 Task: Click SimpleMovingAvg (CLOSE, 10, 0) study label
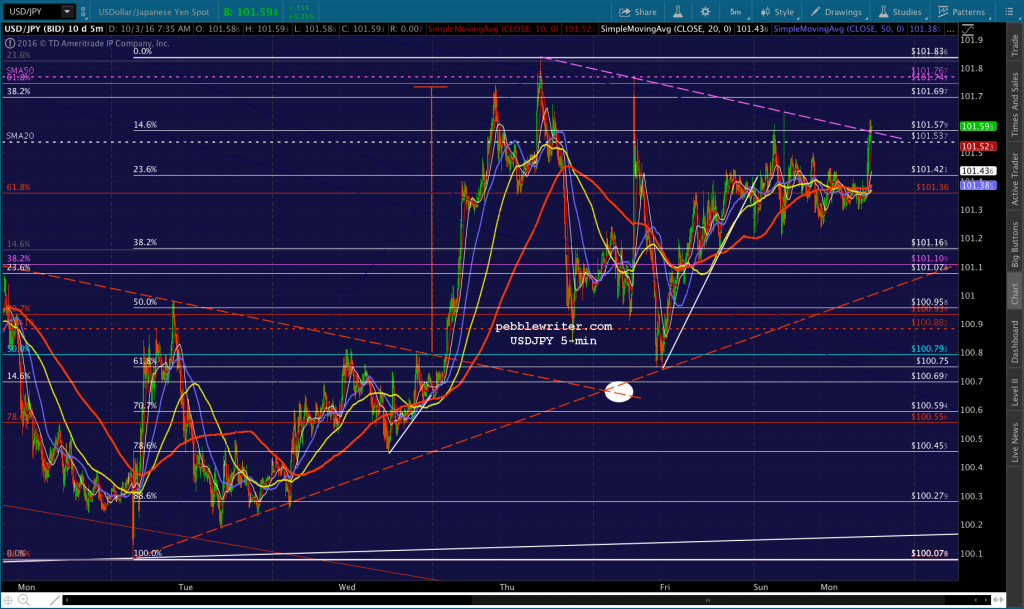(493, 29)
